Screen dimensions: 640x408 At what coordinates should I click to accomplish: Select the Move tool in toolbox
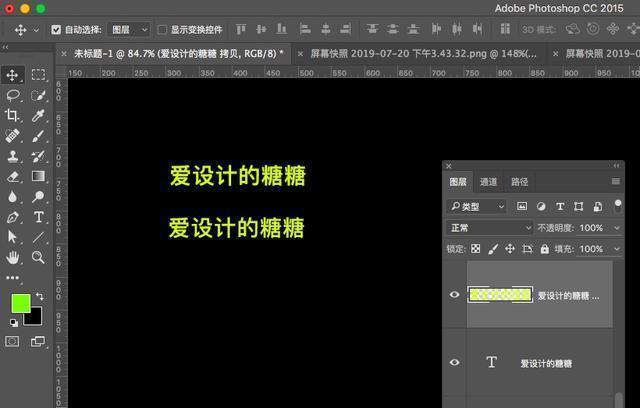coord(12,75)
